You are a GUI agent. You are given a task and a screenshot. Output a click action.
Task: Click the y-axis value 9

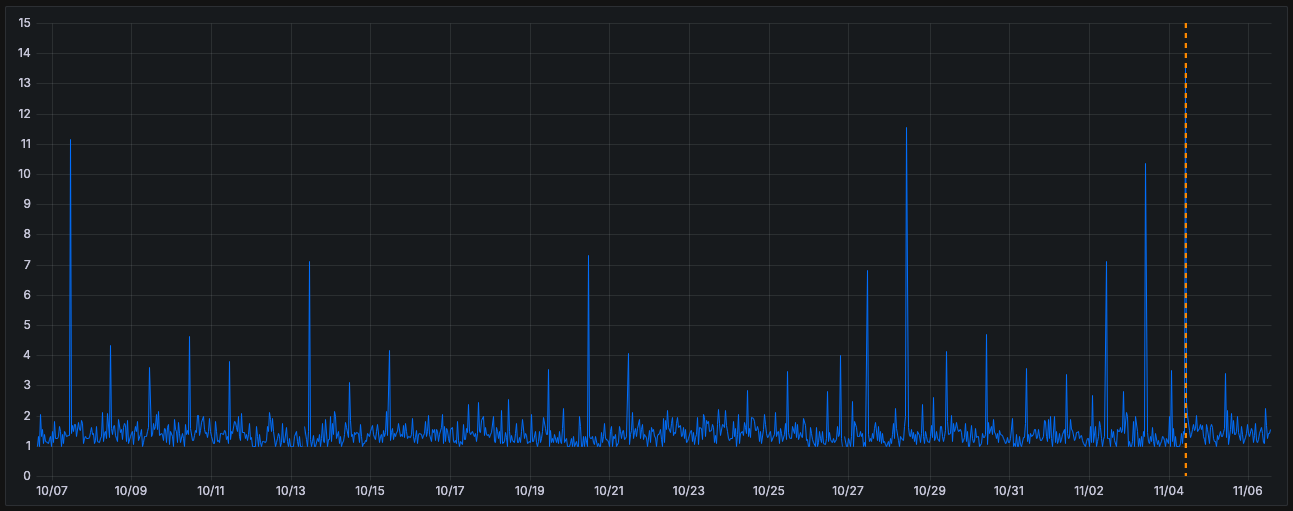click(x=27, y=204)
